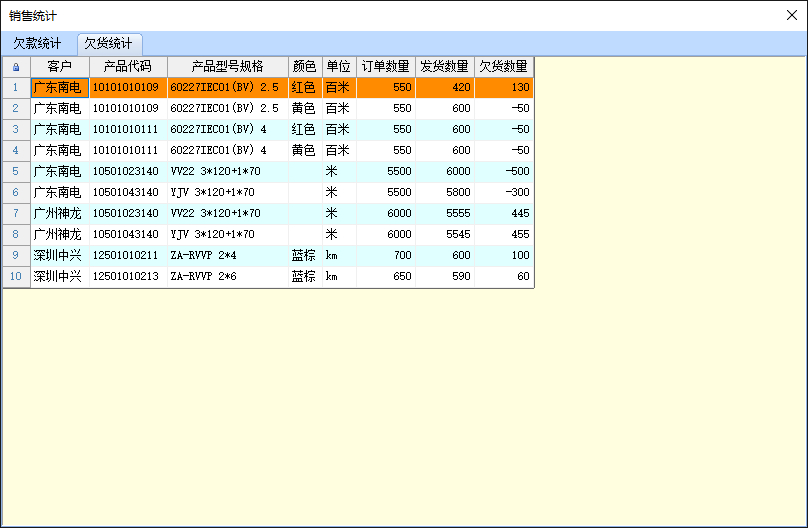Select row number 10 header
This screenshot has width=808, height=528.
pos(16,276)
